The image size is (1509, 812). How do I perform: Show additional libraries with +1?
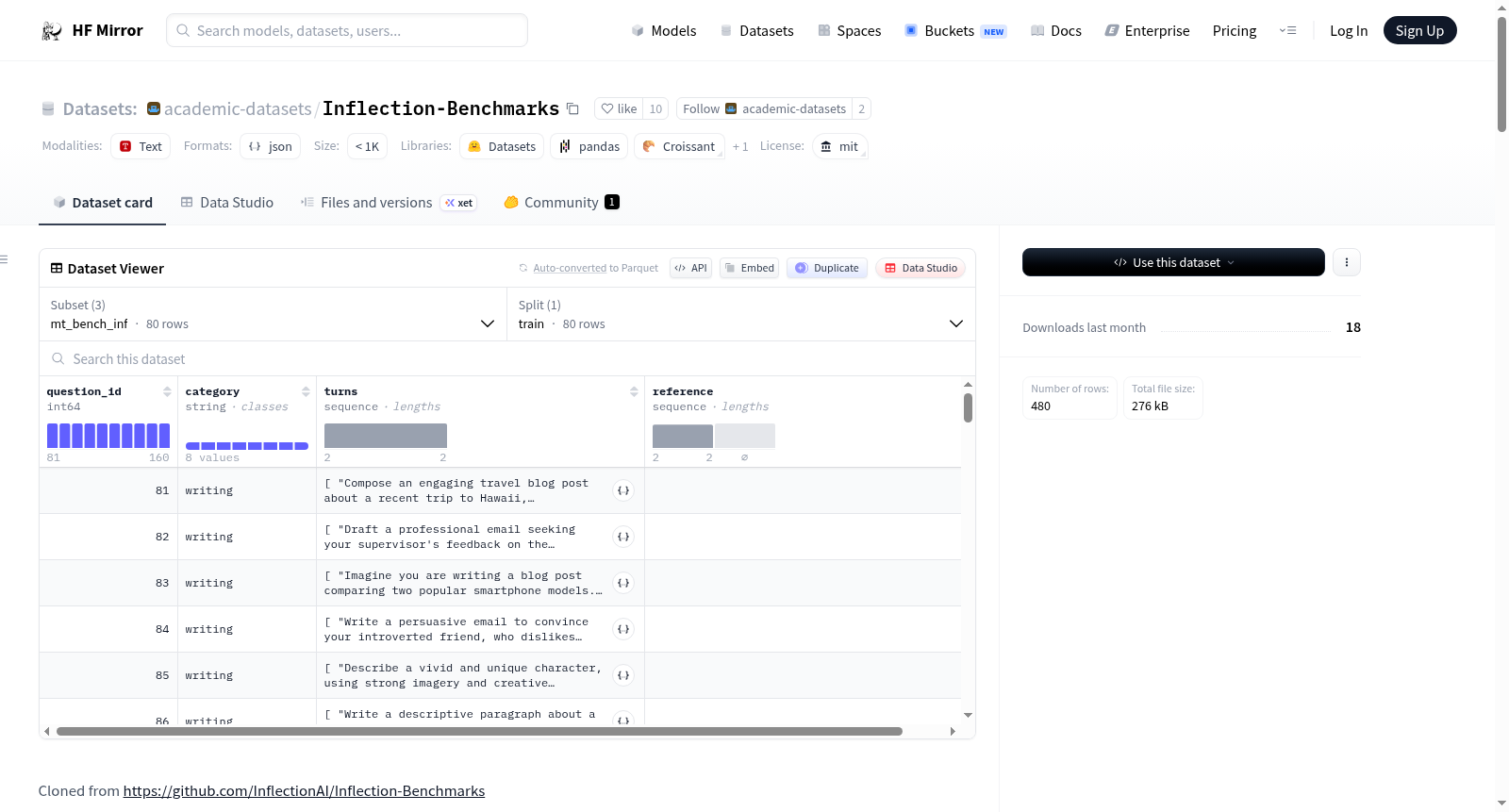click(x=740, y=146)
